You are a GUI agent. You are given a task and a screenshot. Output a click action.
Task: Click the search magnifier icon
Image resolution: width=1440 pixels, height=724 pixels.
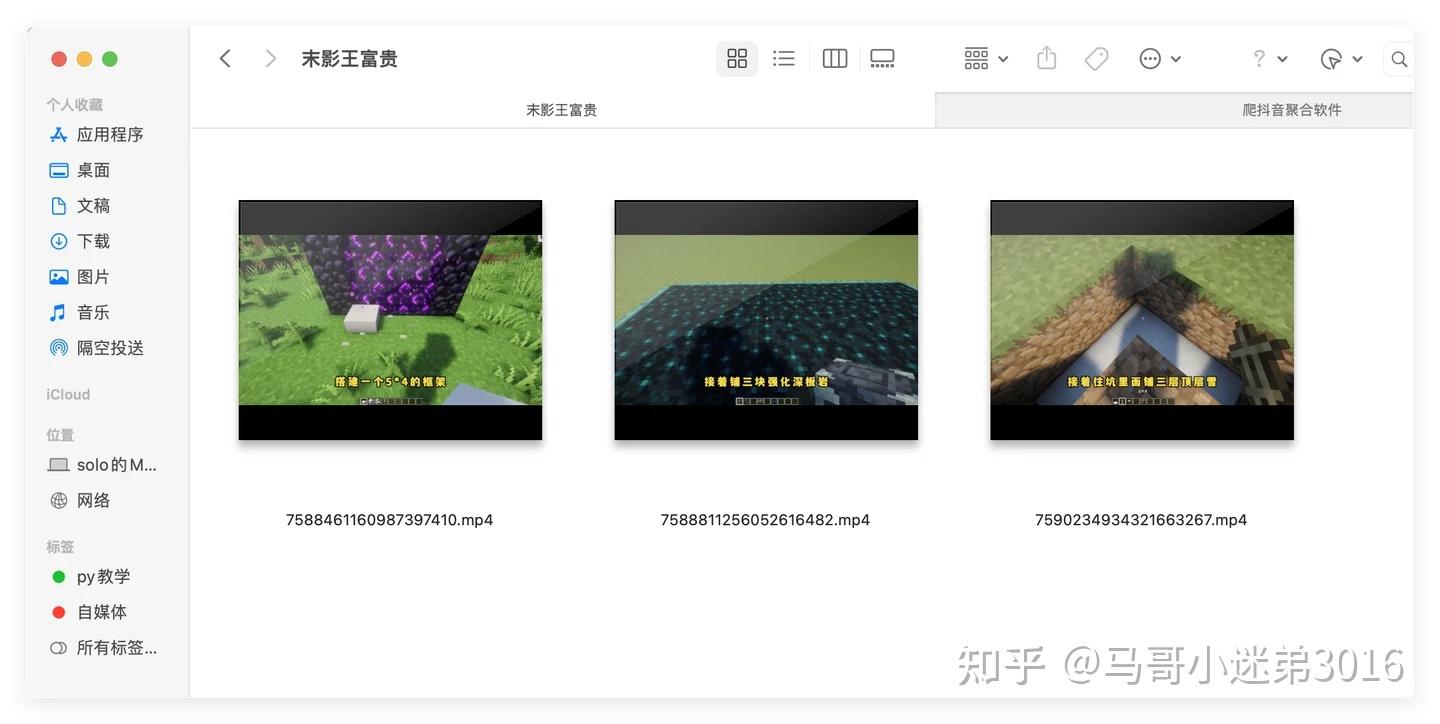point(1399,59)
